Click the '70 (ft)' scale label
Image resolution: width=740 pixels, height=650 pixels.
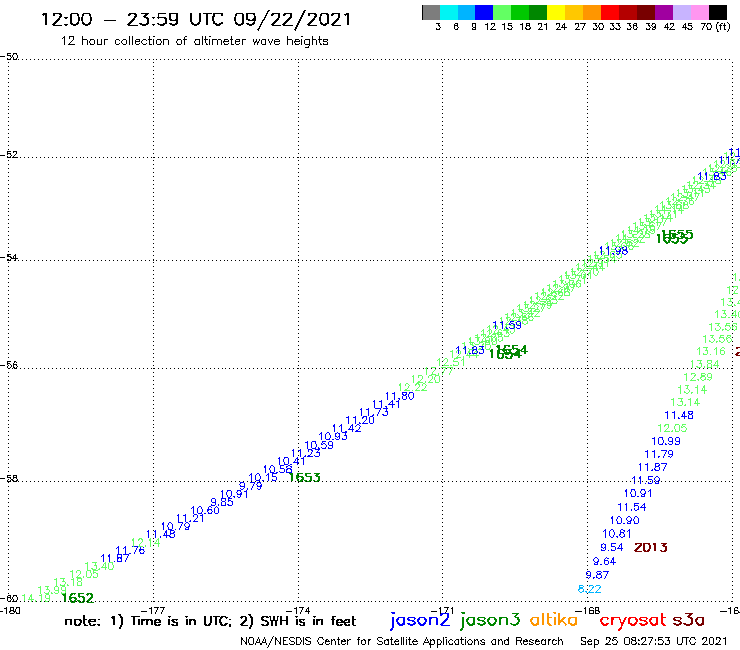click(x=715, y=27)
